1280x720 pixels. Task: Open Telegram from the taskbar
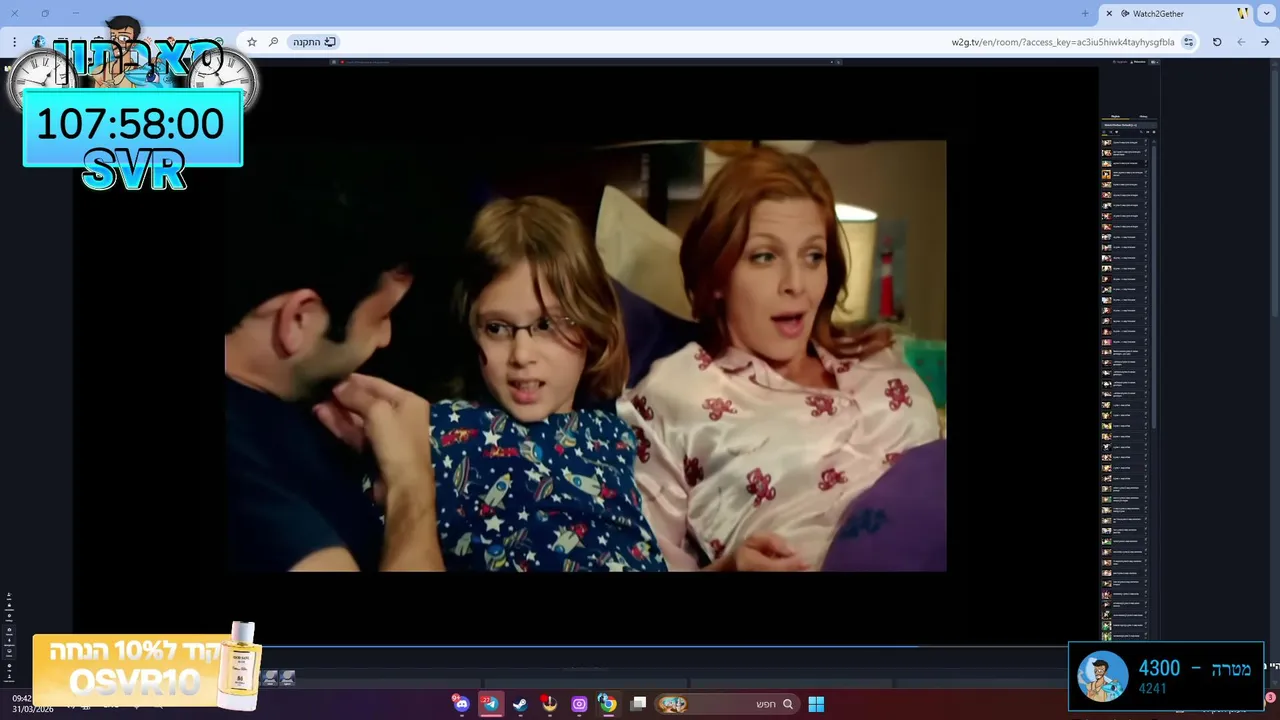point(490,704)
